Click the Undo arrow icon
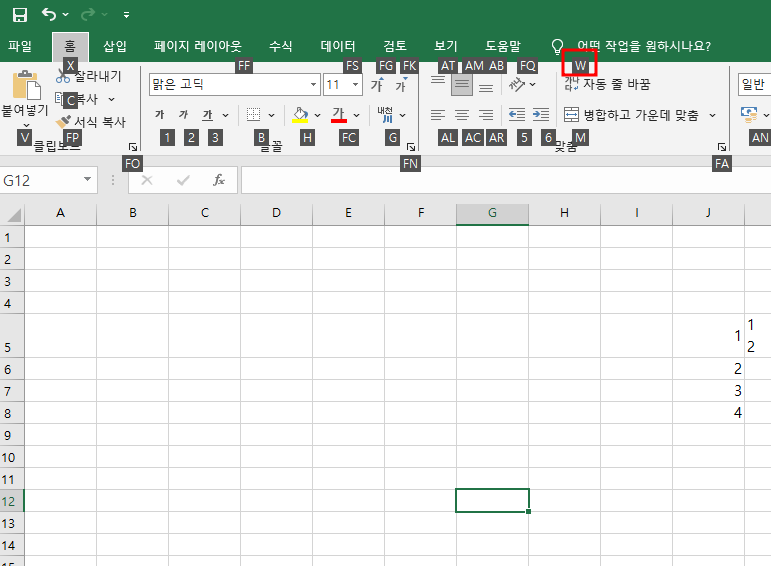This screenshot has height=566, width=771. click(x=49, y=14)
